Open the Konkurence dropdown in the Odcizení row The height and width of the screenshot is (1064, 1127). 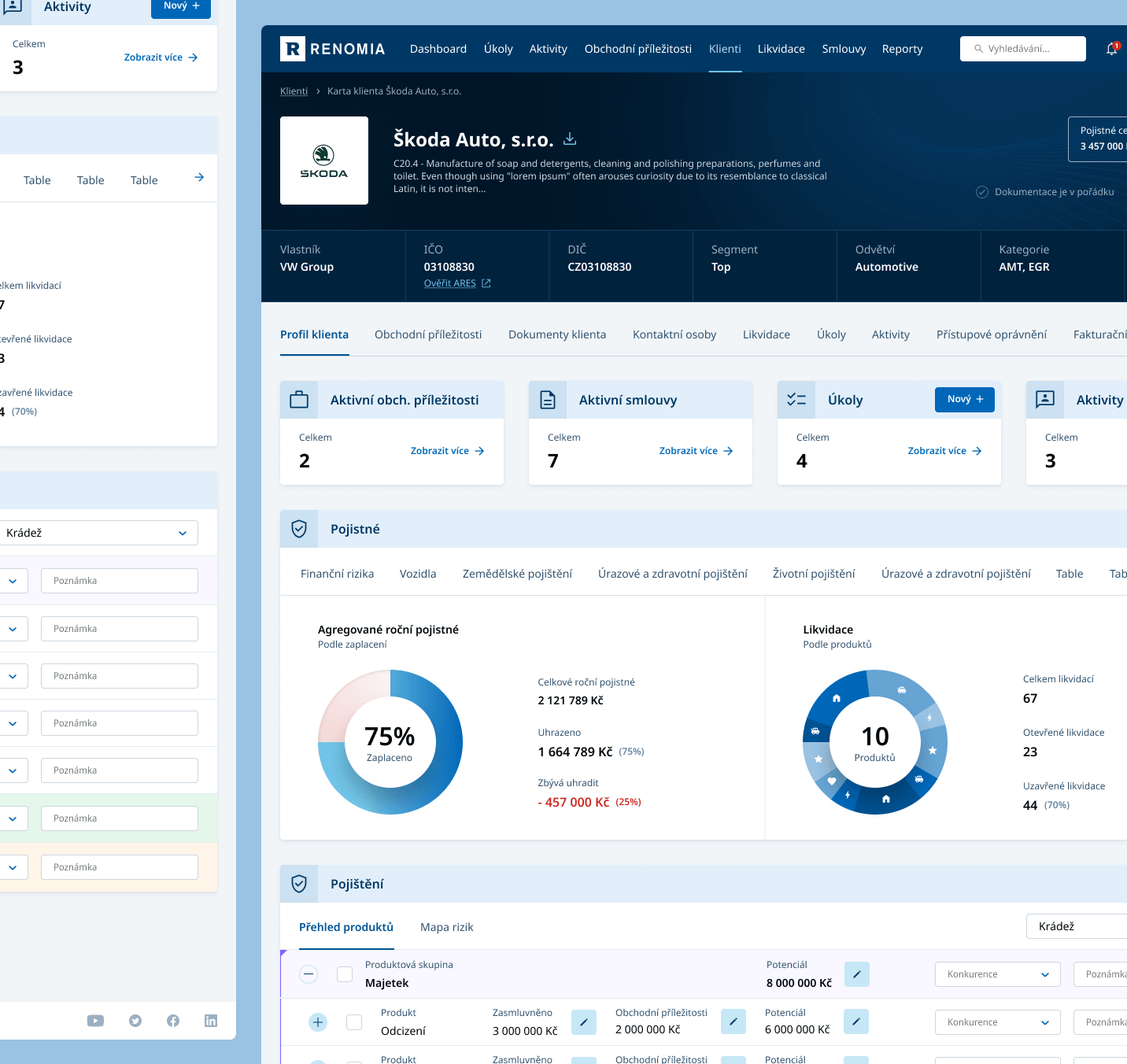tap(998, 1022)
